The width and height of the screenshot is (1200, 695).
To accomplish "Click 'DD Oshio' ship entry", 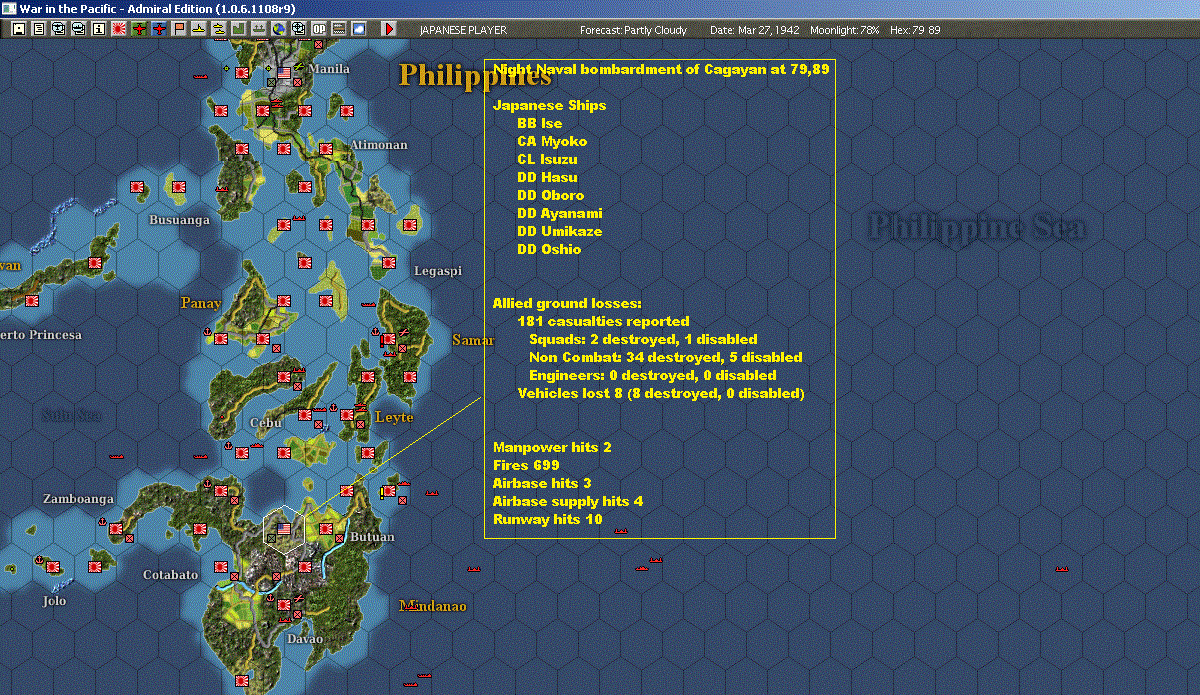I will coord(549,249).
